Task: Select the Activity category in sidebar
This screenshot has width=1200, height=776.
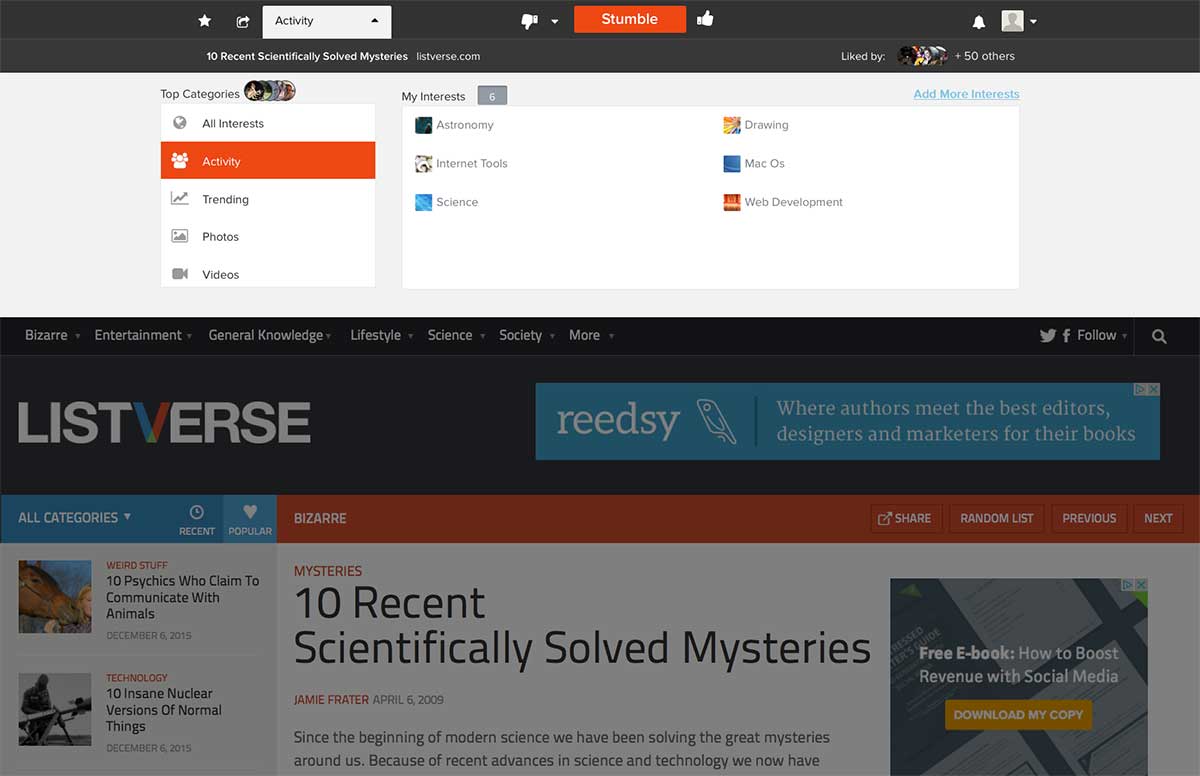Action: pos(268,161)
